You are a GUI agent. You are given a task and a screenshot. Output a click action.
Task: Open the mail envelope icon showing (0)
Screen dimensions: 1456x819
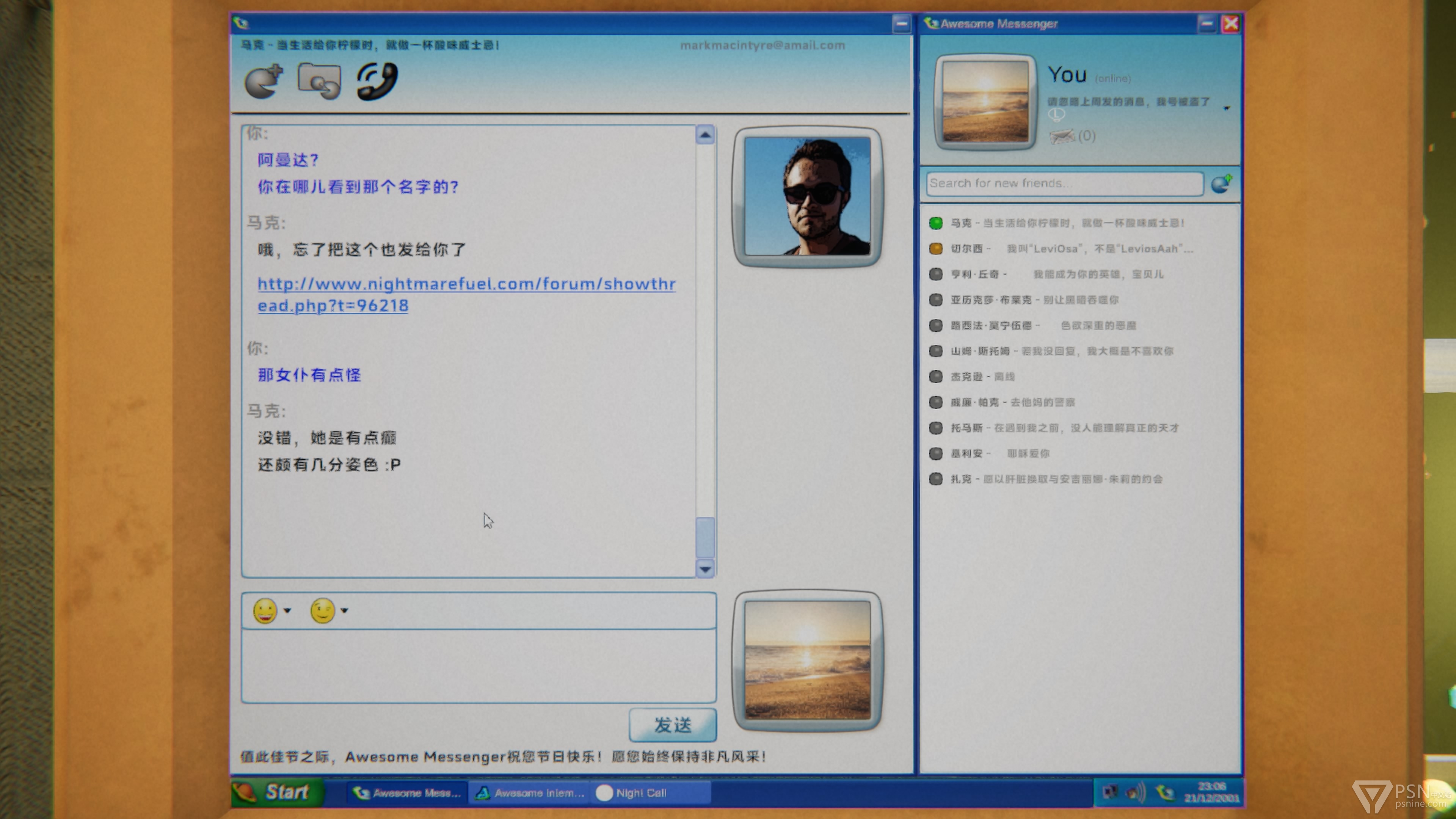coord(1062,136)
